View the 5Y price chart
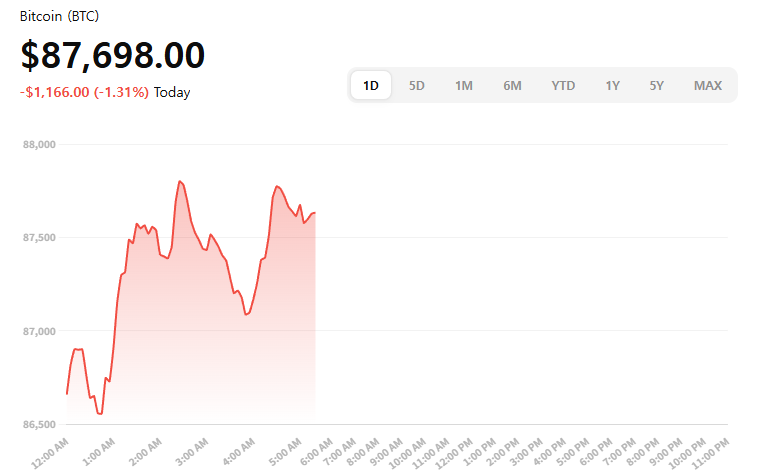 coord(656,85)
